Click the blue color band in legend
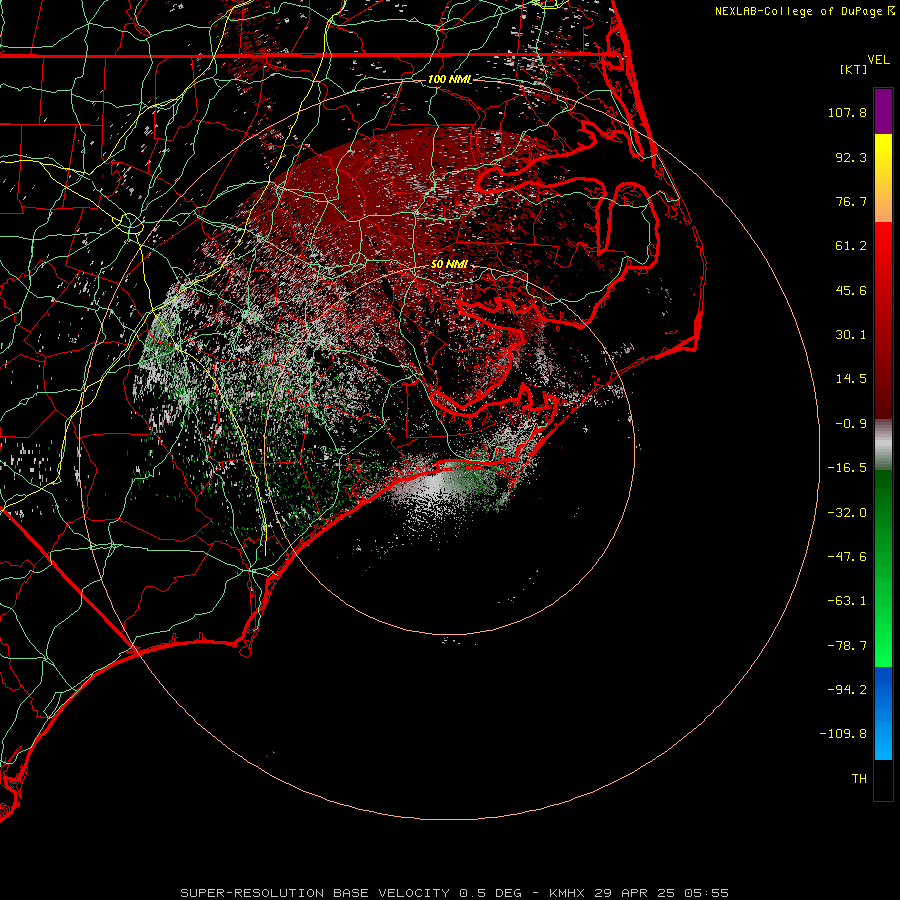The width and height of the screenshot is (900, 900). tap(883, 713)
